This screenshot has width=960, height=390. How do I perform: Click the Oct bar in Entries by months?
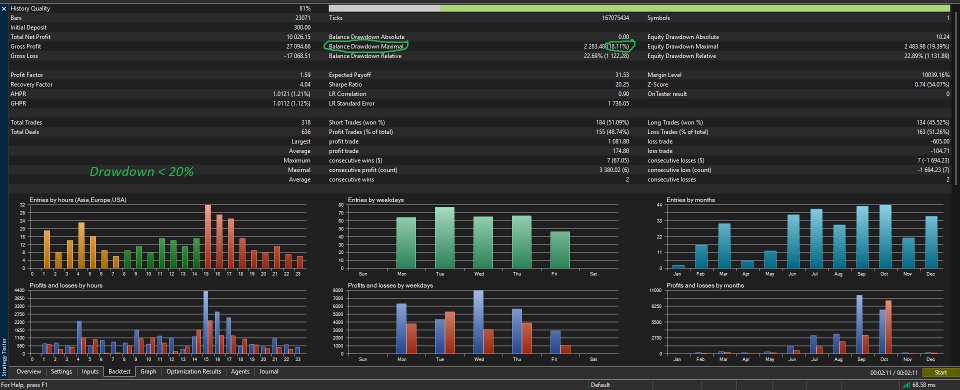coord(885,236)
